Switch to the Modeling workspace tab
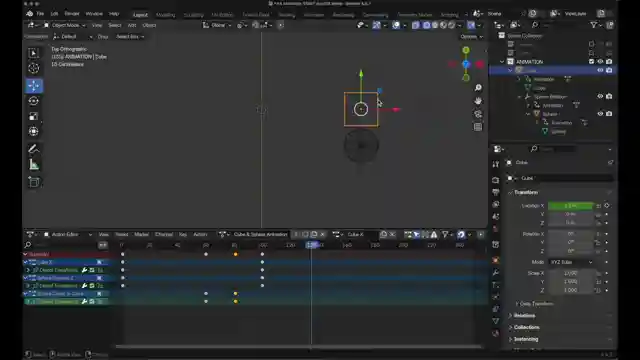This screenshot has width=640, height=360. coord(165,15)
